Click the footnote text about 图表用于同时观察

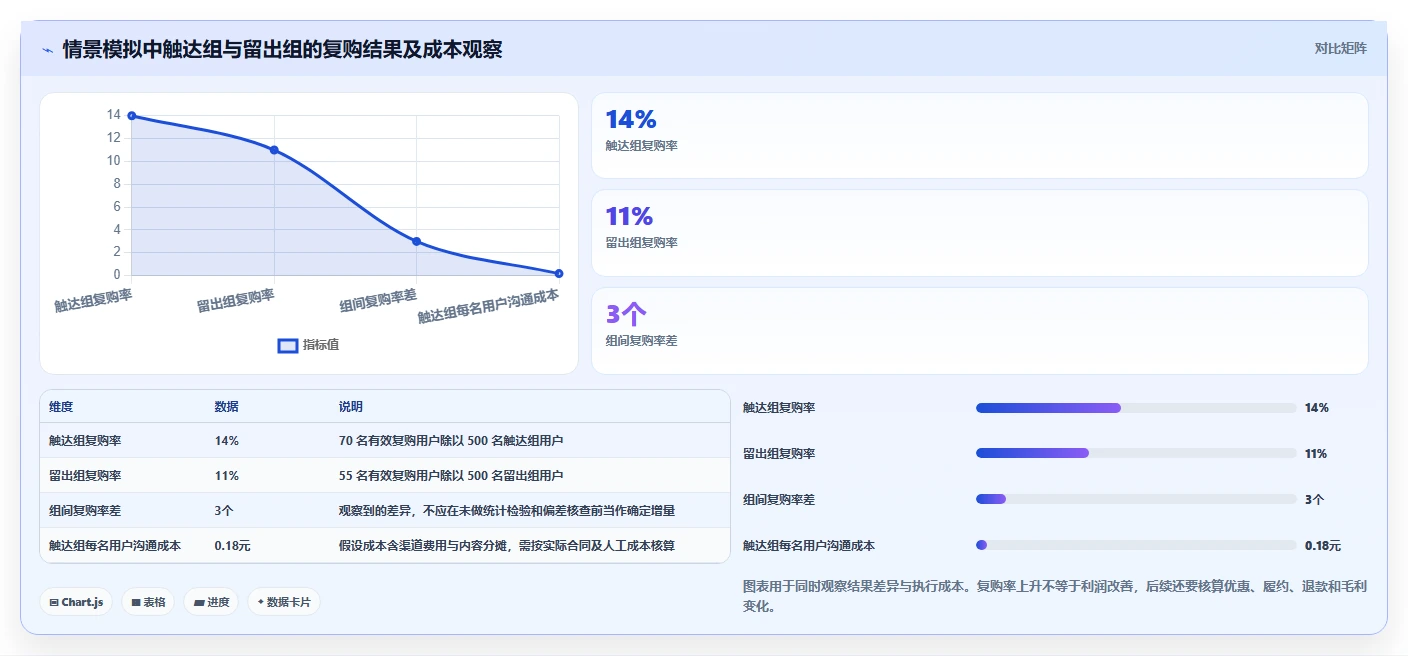coord(1055,596)
